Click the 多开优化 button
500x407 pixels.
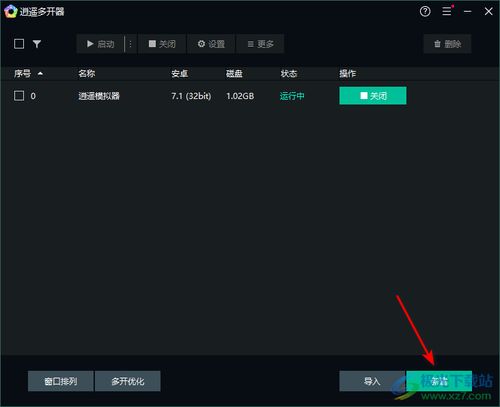(128, 381)
